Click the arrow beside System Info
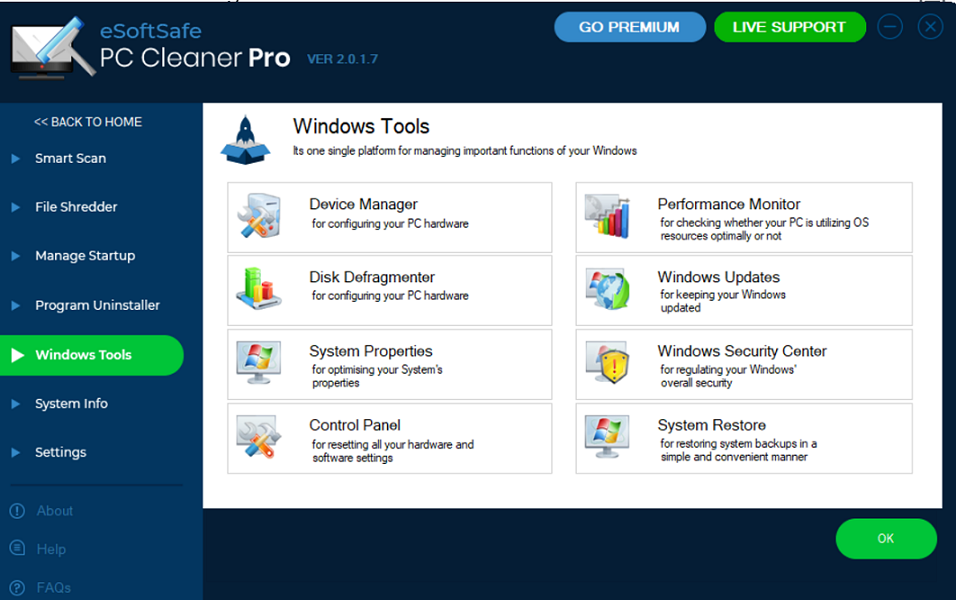The image size is (956, 600). (x=16, y=404)
